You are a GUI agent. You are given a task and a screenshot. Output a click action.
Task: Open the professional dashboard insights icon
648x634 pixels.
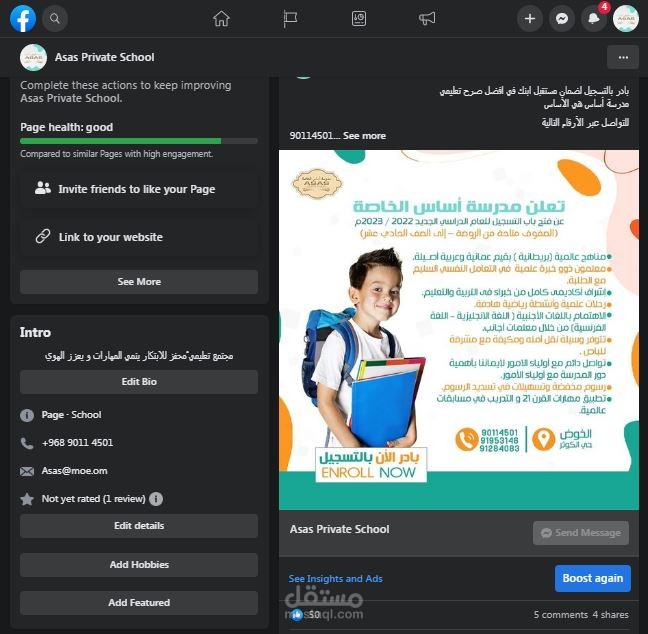click(359, 19)
